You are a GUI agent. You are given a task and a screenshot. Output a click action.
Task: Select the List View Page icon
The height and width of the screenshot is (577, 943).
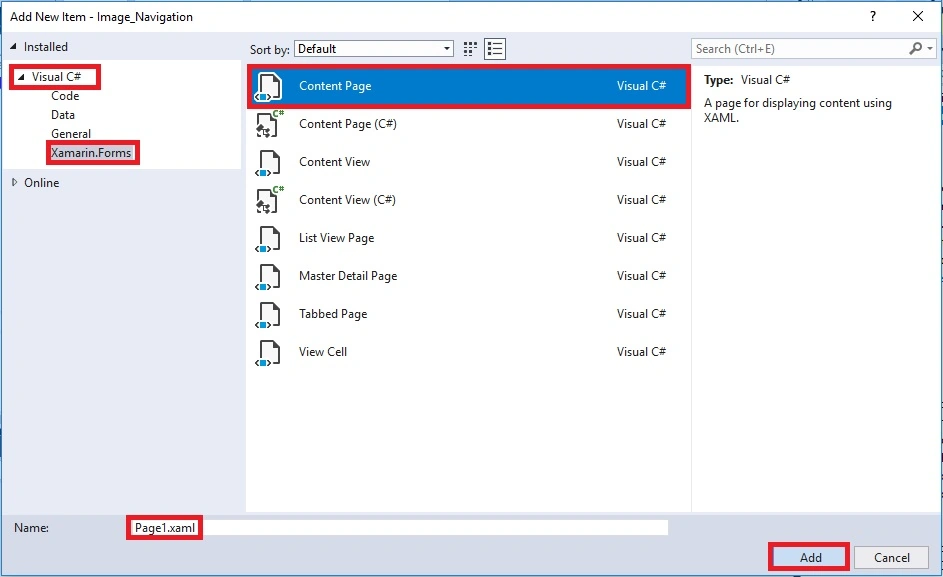268,239
